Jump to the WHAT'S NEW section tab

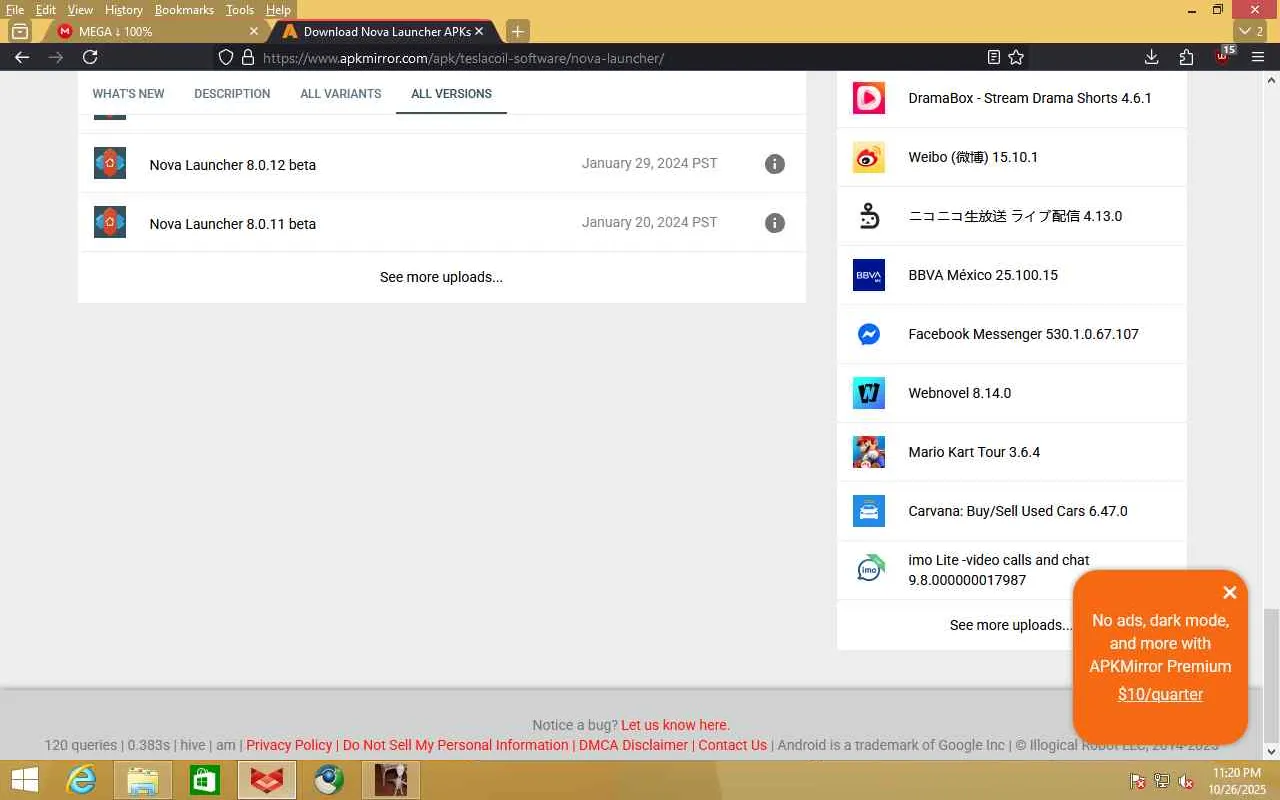point(128,94)
